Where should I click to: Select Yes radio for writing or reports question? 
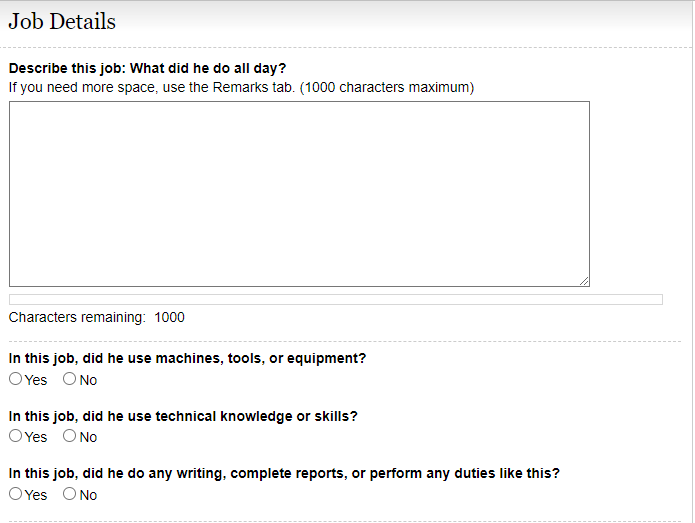pos(15,494)
